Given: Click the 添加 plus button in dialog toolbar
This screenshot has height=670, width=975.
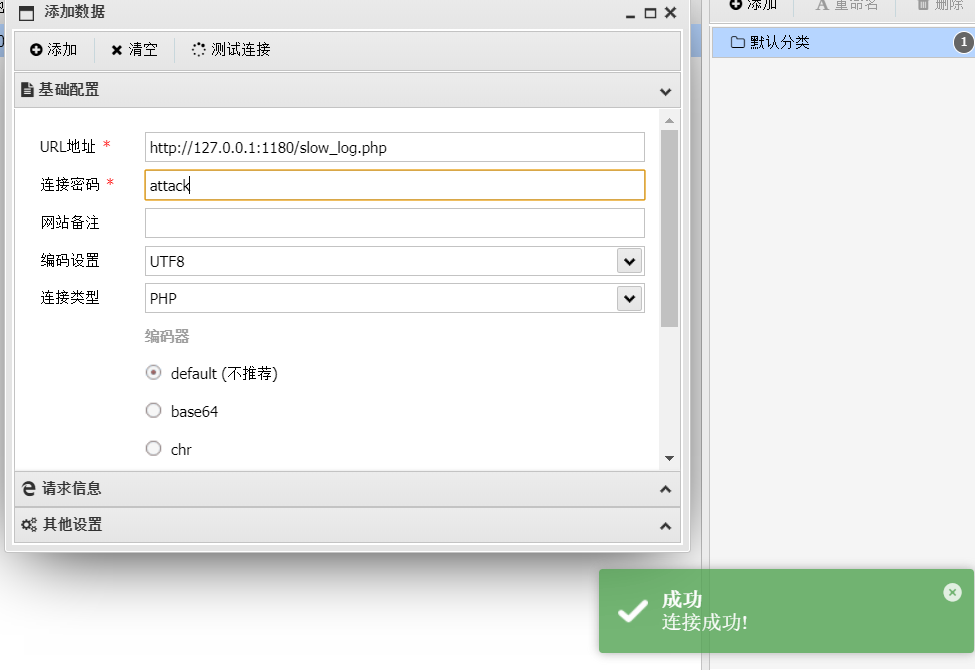Looking at the screenshot, I should tap(53, 50).
